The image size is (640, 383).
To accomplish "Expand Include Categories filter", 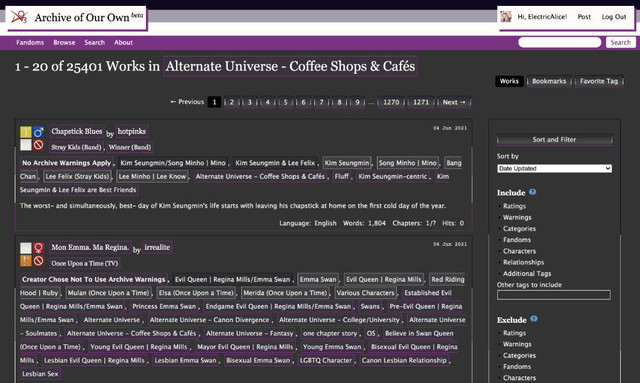I will point(519,229).
